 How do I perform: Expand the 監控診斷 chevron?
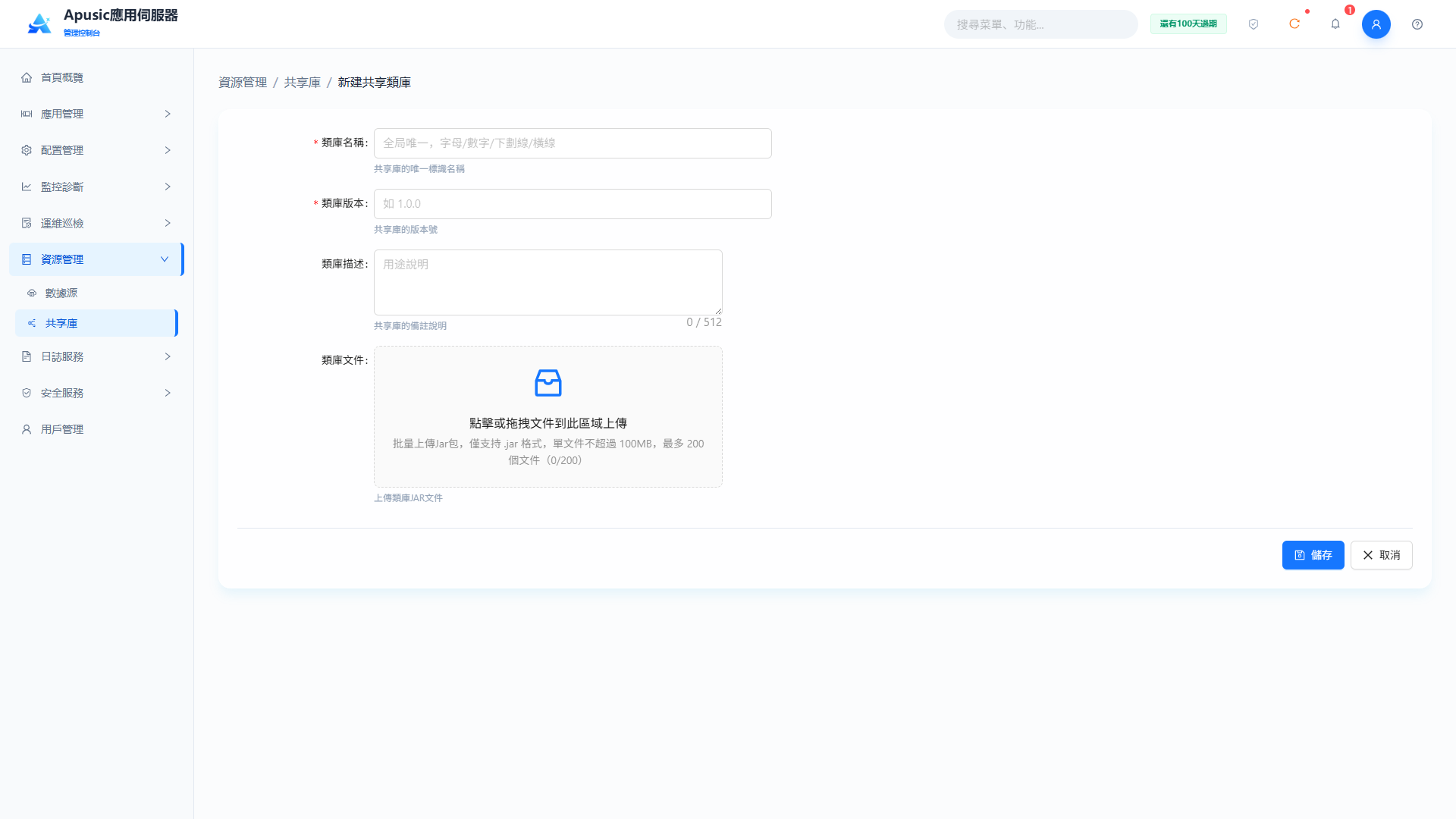[x=168, y=187]
